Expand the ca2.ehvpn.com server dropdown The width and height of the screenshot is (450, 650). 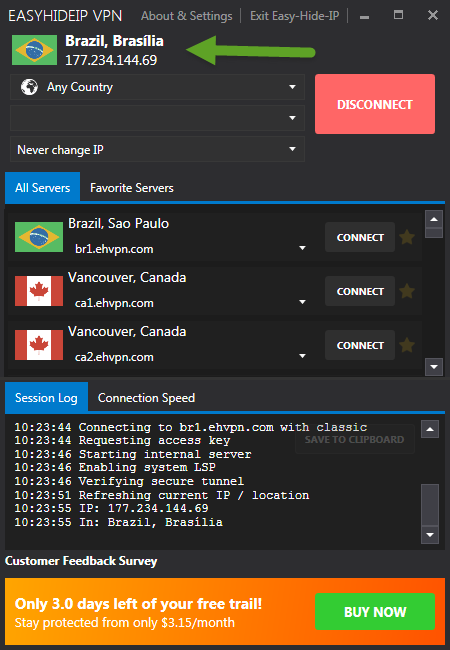[302, 356]
